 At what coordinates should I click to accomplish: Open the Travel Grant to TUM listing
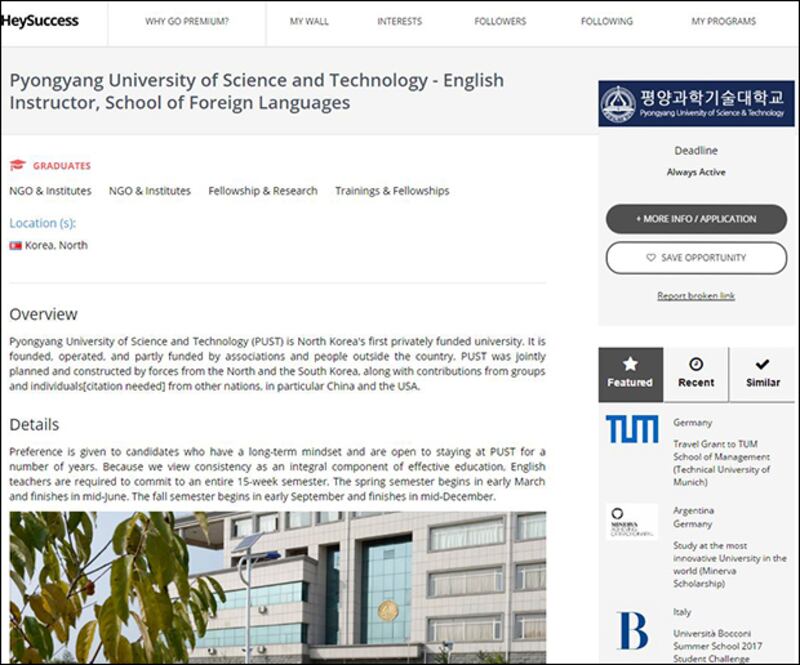click(x=721, y=463)
